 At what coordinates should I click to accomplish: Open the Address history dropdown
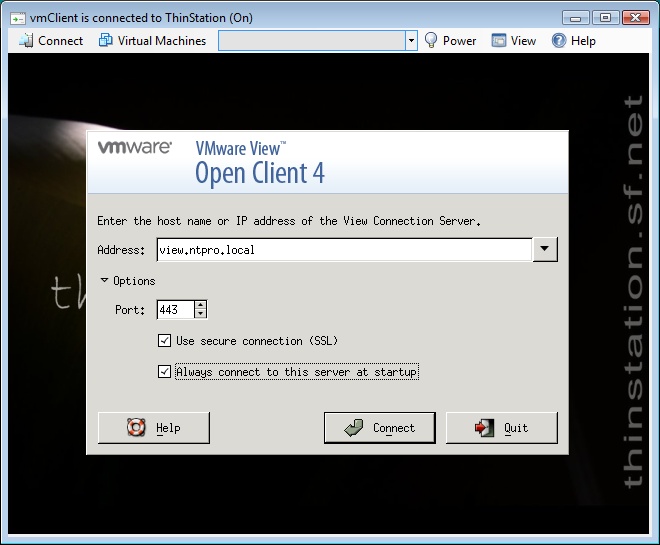[x=545, y=249]
